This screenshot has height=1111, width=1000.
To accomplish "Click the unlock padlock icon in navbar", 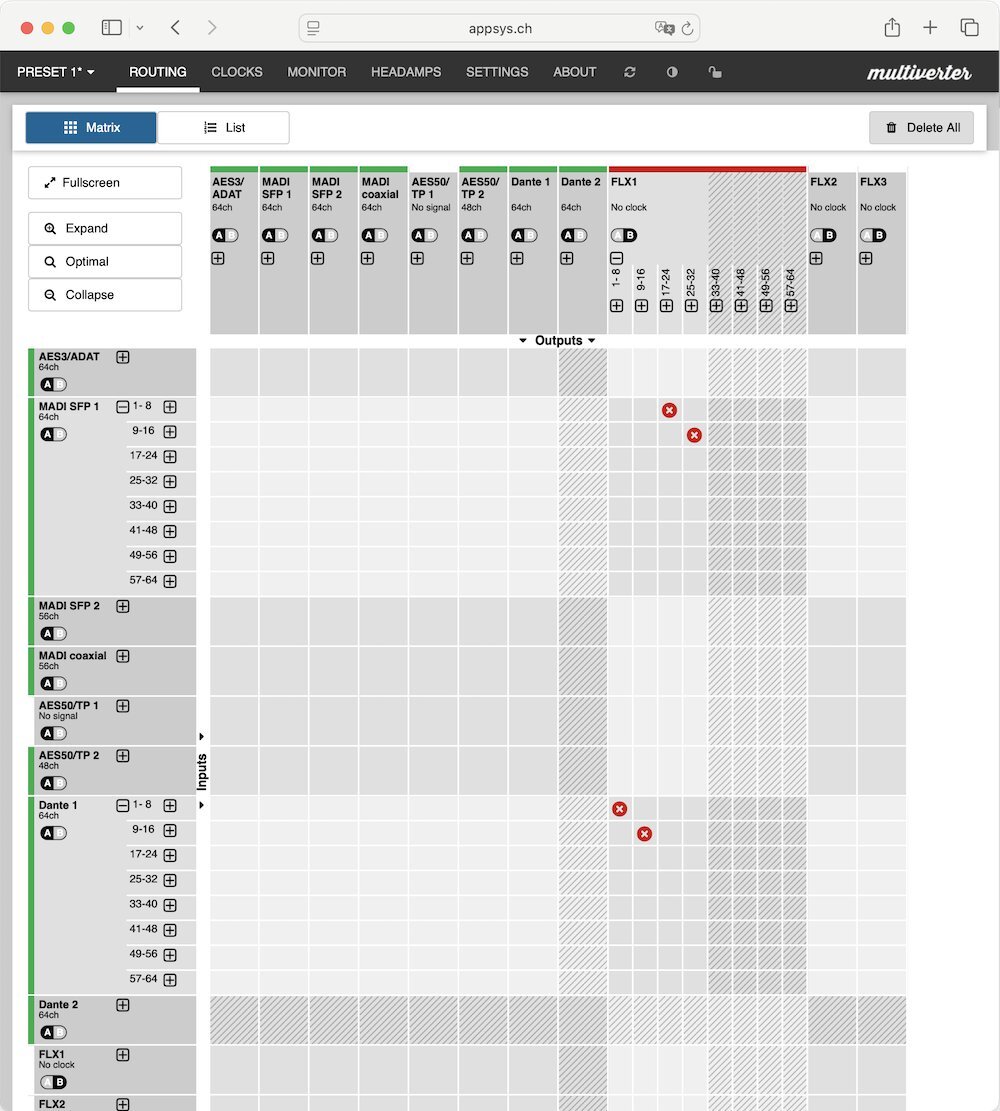I will click(x=715, y=72).
